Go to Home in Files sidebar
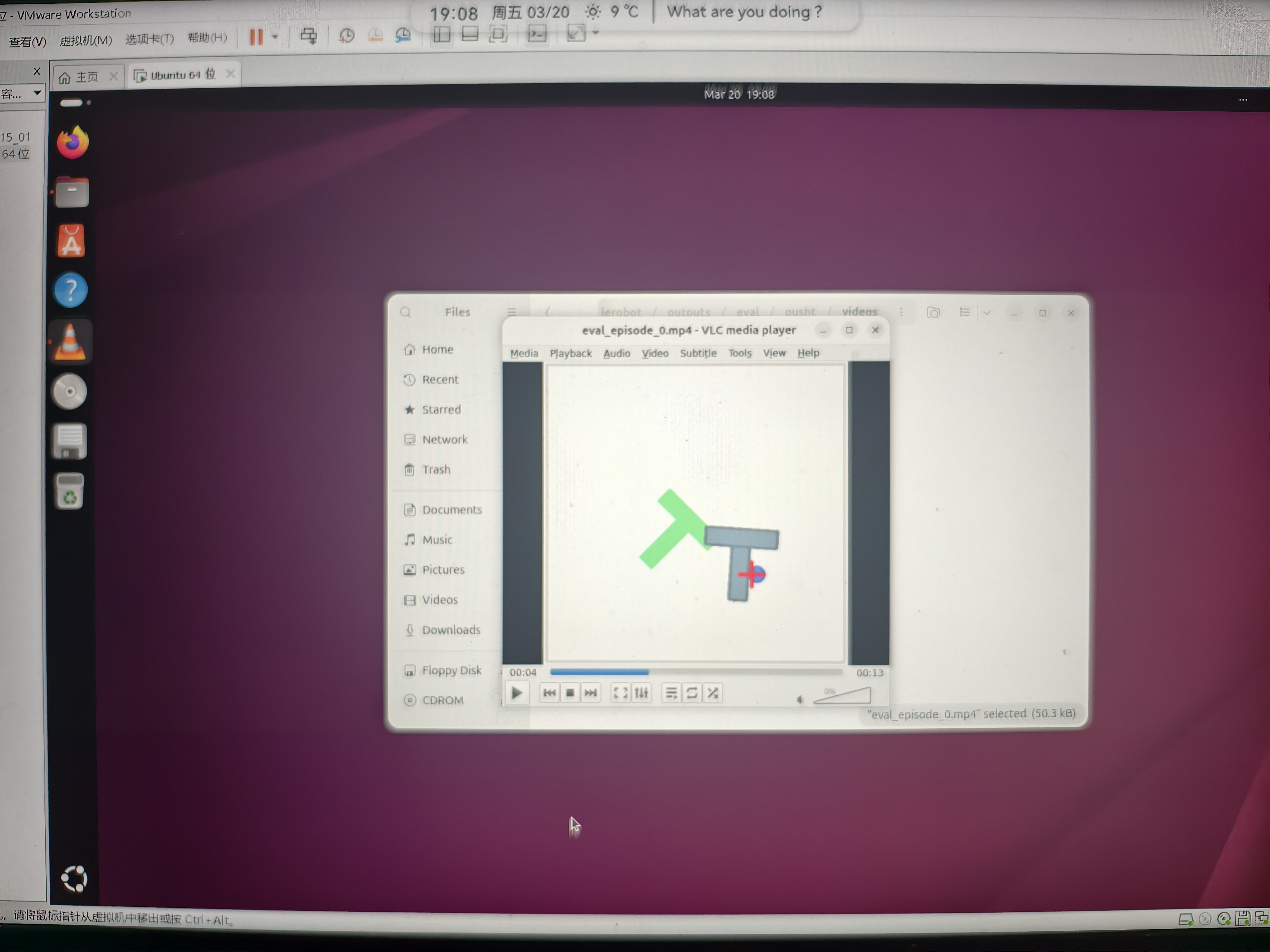Viewport: 1270px width, 952px height. (x=437, y=349)
